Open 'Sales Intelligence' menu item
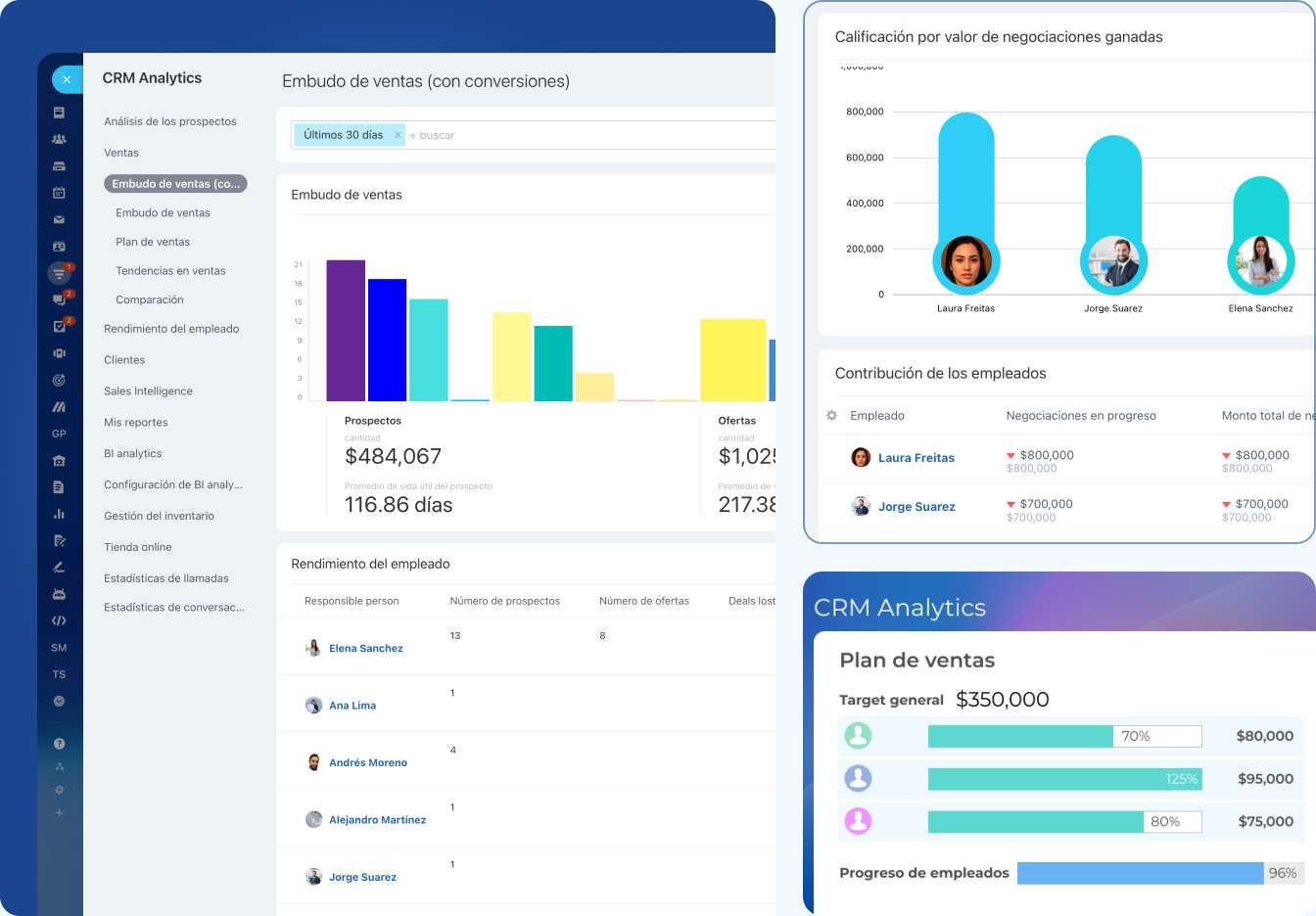1316x916 pixels. [148, 391]
